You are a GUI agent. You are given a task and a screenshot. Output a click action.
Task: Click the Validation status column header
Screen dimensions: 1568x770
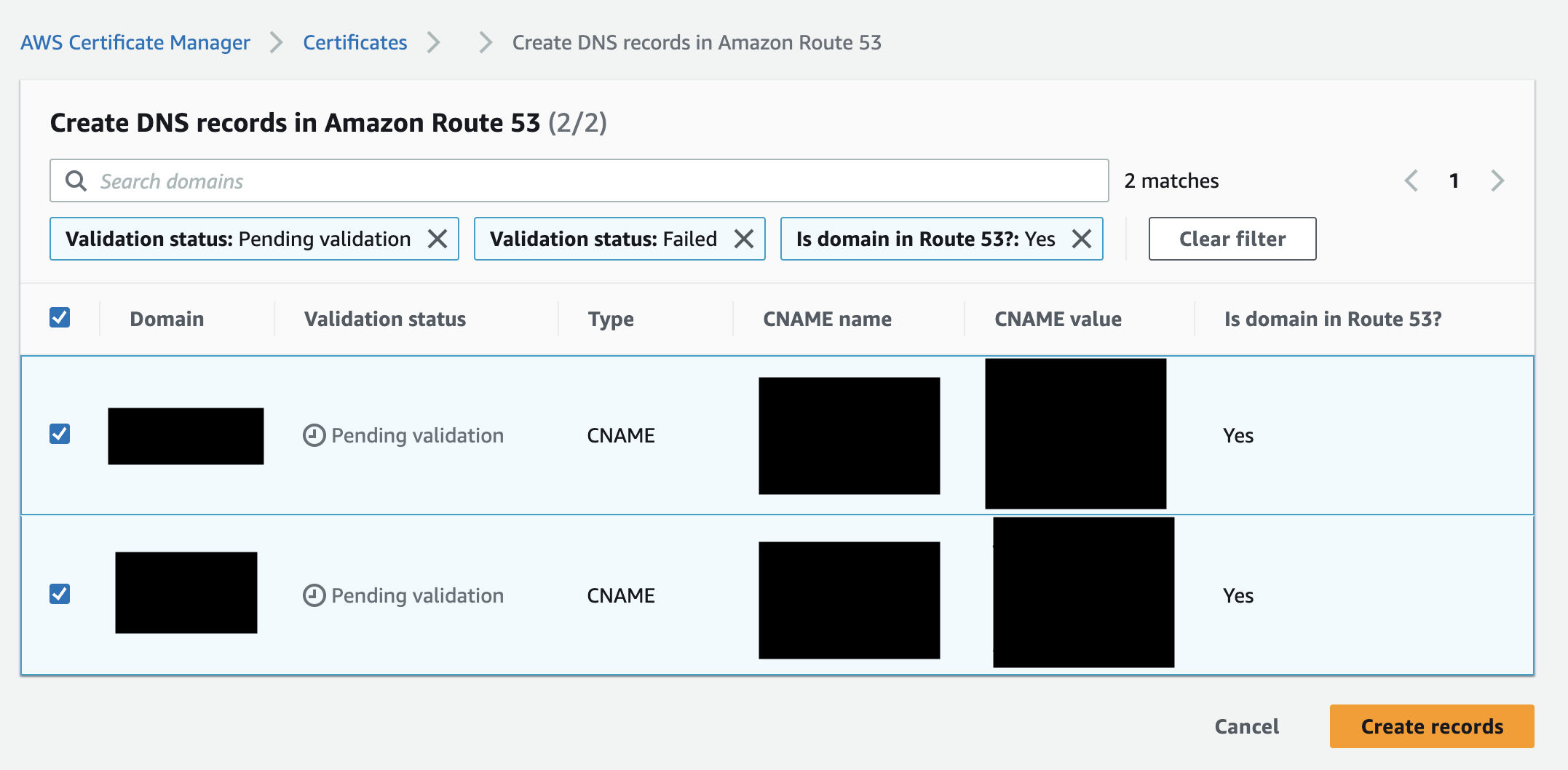385,319
